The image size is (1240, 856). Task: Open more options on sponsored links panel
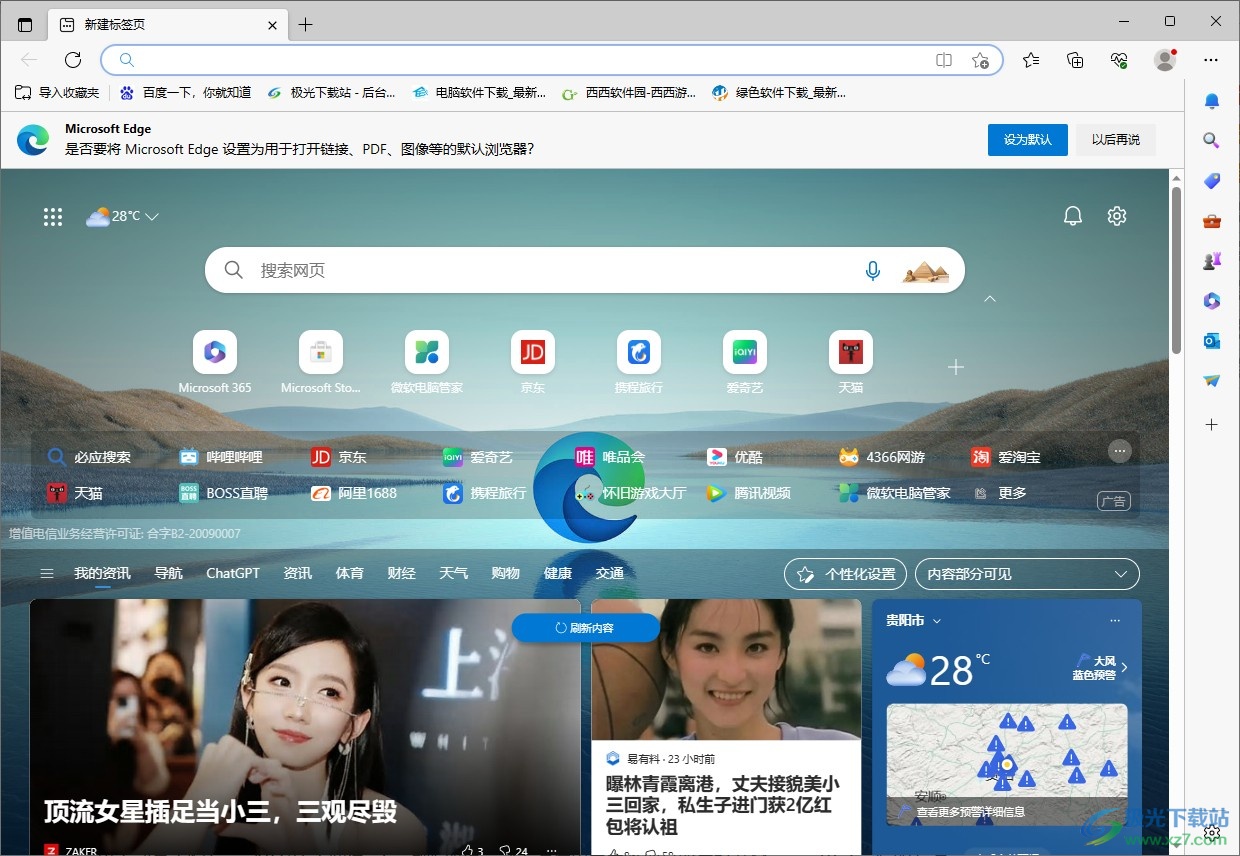click(x=1120, y=451)
